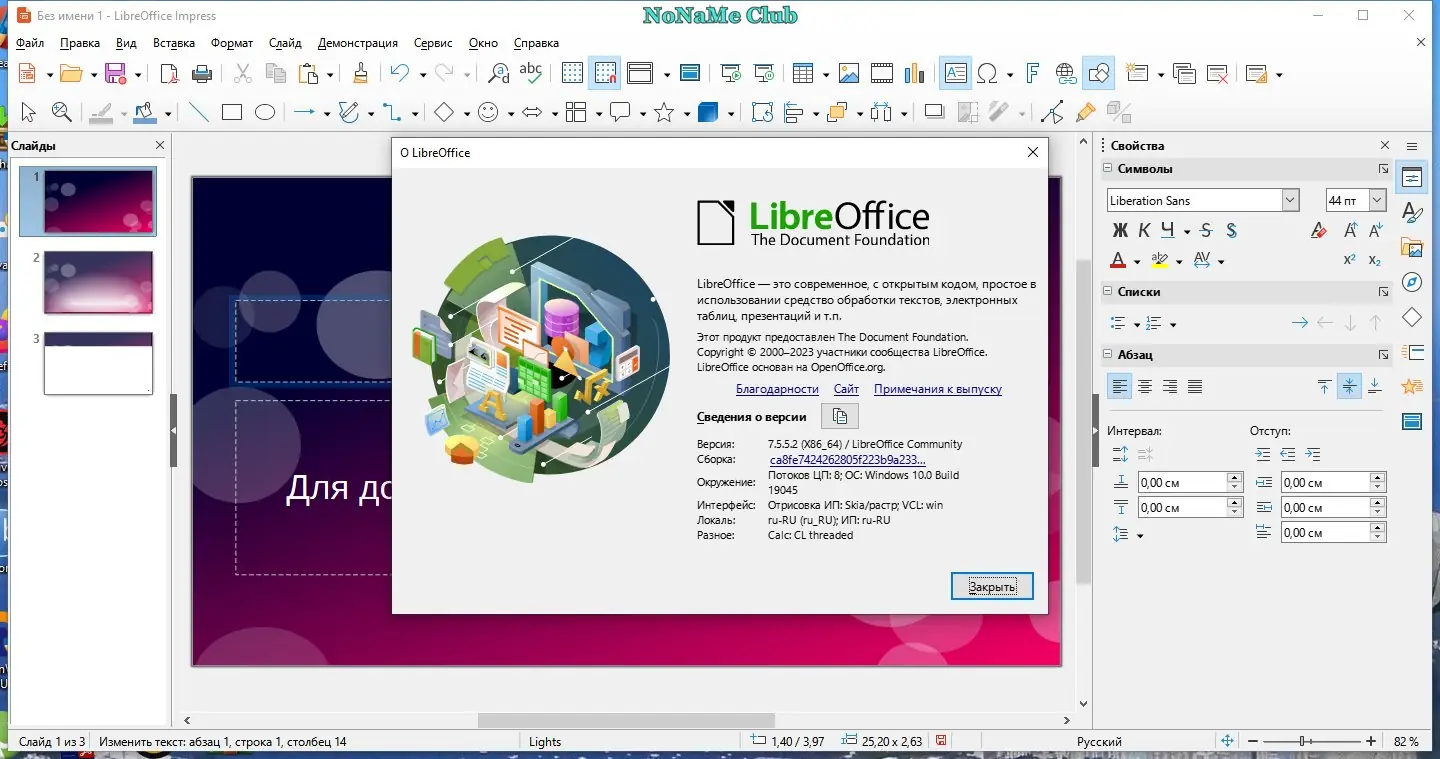Image resolution: width=1440 pixels, height=759 pixels.
Task: Collapse the Абзац section
Action: [x=1108, y=355]
